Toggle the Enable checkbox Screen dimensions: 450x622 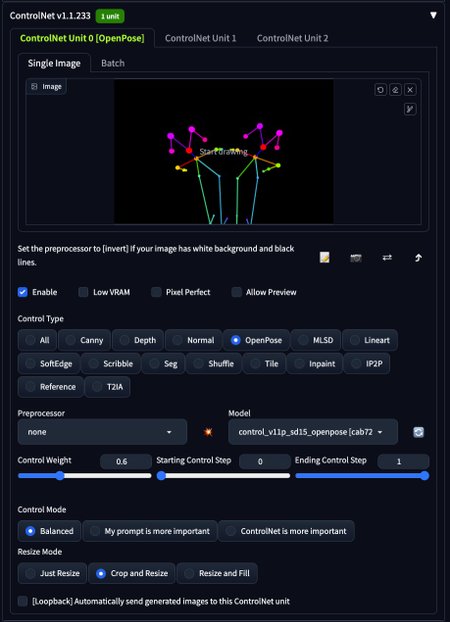point(23,292)
